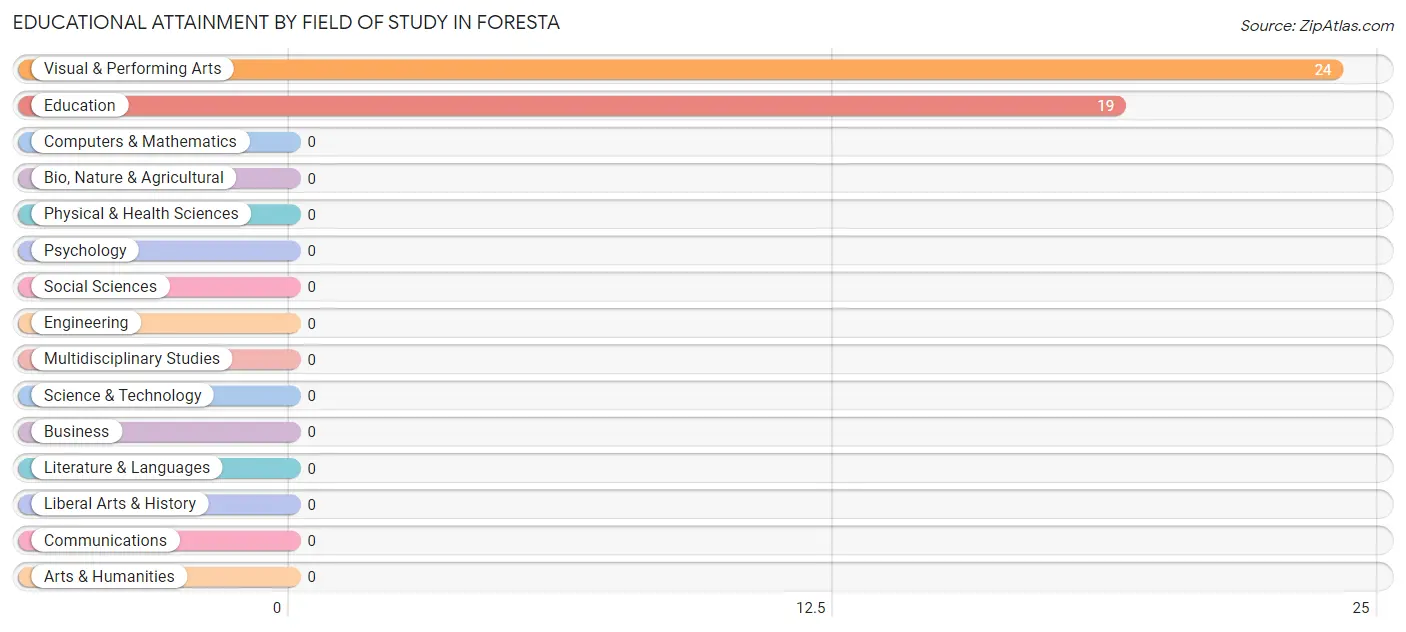The width and height of the screenshot is (1406, 632).
Task: Click the 0 value beside Liberal Arts & History
Action: tap(311, 505)
